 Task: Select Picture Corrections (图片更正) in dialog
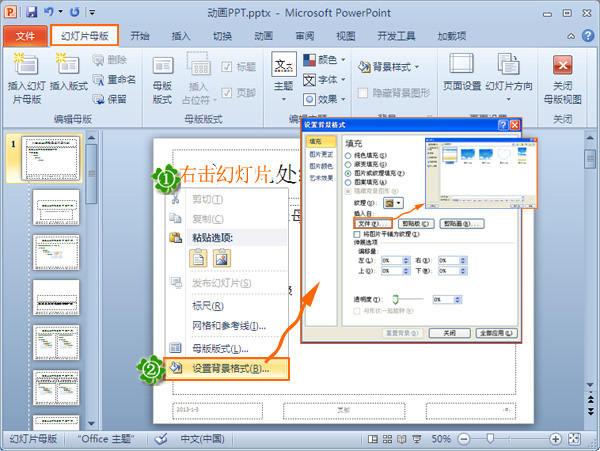coord(321,154)
